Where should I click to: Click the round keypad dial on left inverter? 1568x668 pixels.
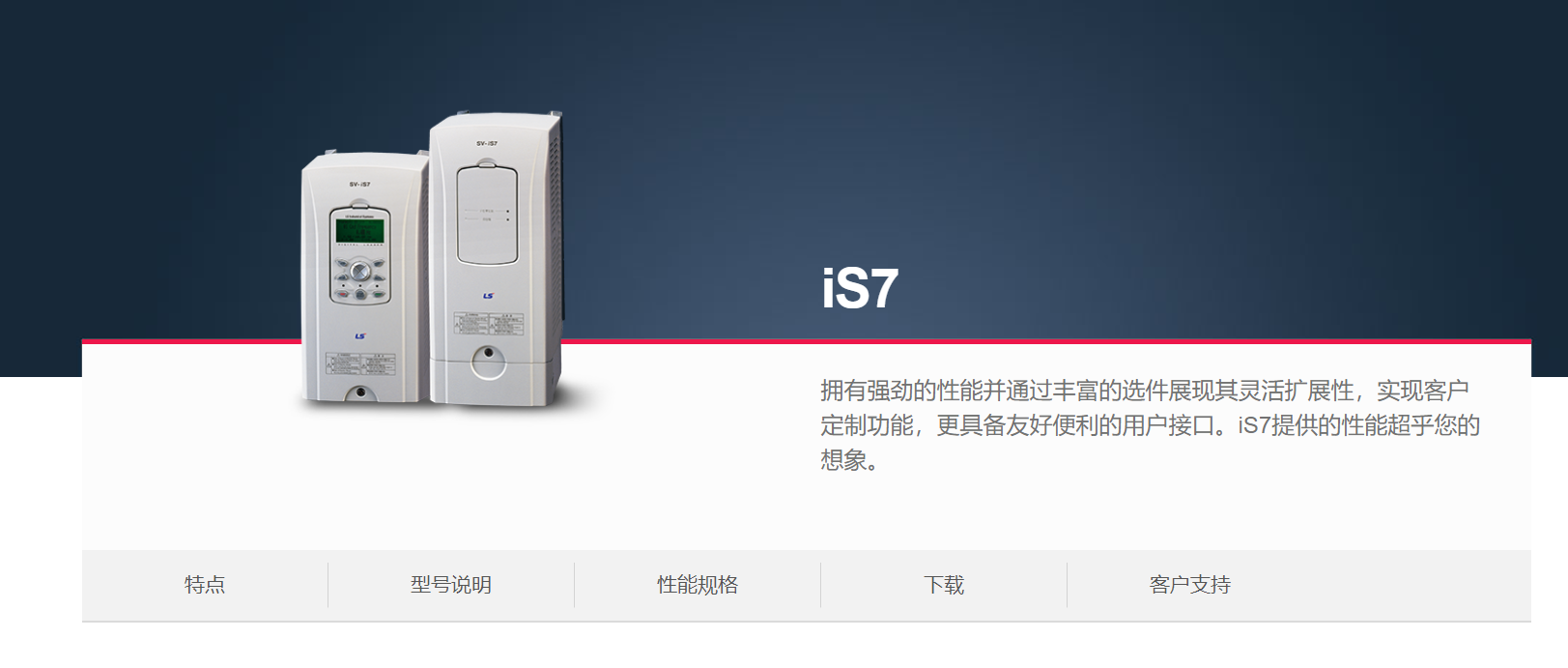tap(359, 272)
